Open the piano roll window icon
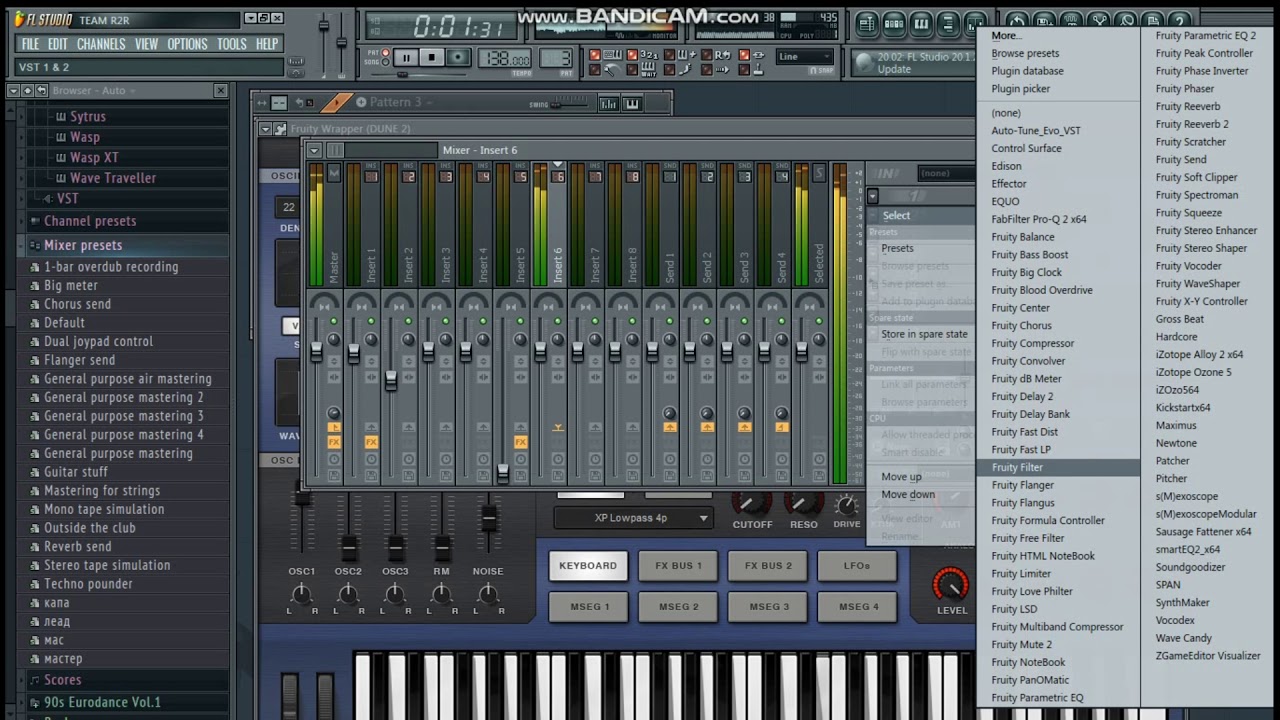This screenshot has width=1280, height=720. click(x=921, y=23)
